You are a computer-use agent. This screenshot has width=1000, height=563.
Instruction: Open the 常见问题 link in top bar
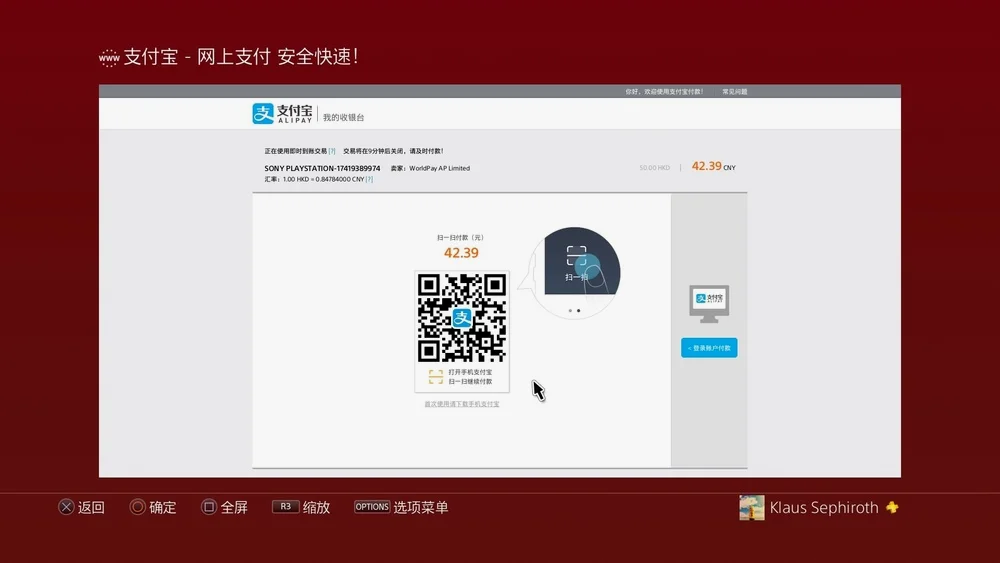pos(735,92)
